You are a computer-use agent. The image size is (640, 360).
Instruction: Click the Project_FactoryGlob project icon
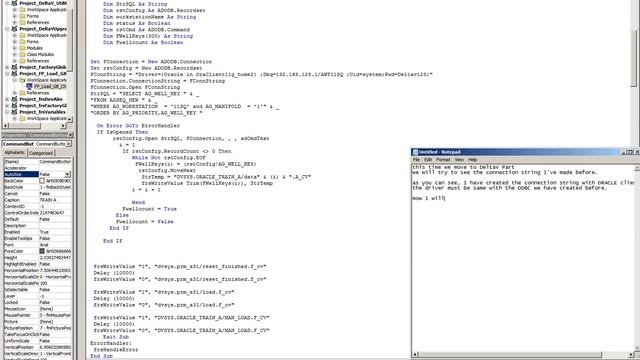click(x=15, y=67)
